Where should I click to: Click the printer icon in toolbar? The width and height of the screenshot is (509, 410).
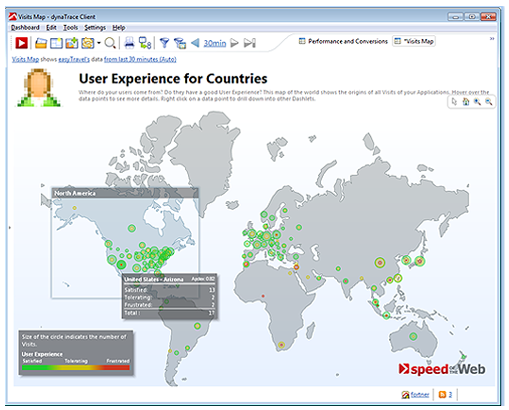pyautogui.click(x=129, y=43)
